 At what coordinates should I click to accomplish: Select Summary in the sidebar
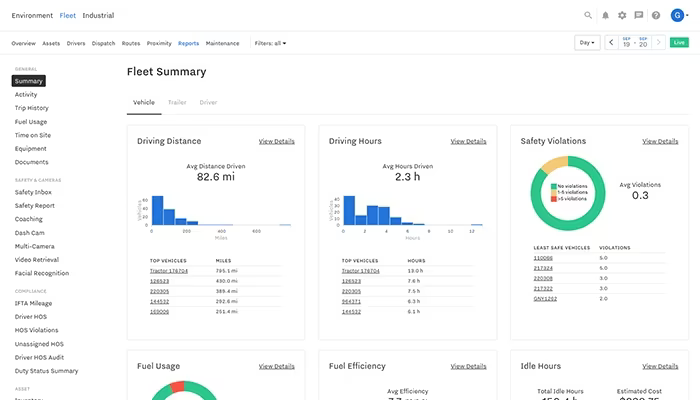(29, 81)
